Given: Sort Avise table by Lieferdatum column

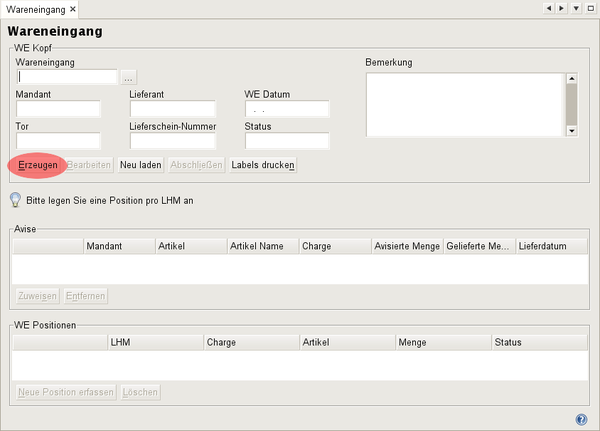Looking at the screenshot, I should coord(552,246).
